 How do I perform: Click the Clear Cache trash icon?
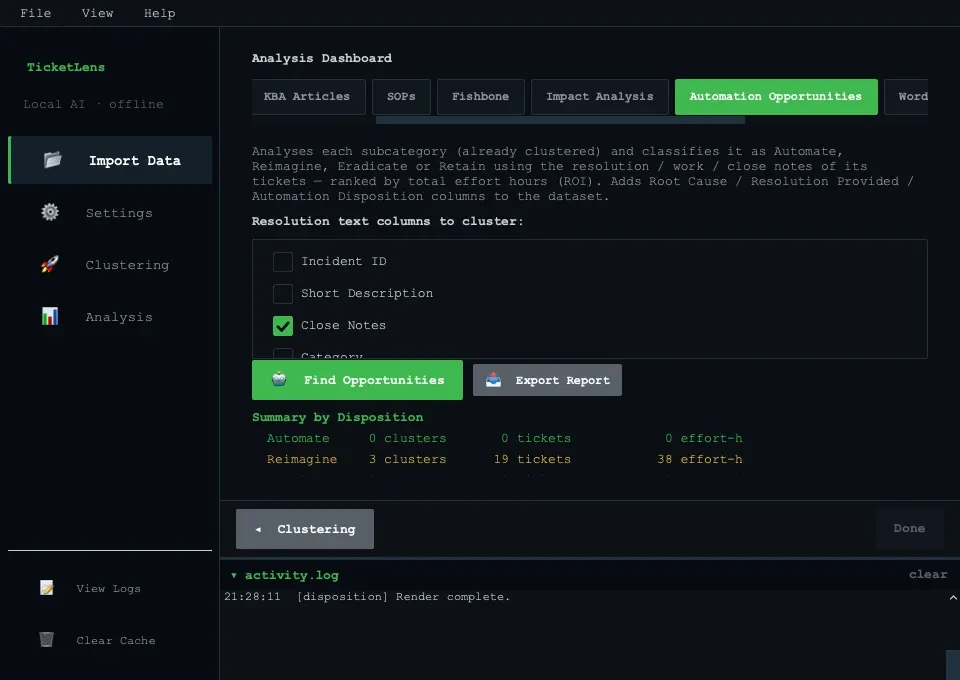tap(47, 640)
